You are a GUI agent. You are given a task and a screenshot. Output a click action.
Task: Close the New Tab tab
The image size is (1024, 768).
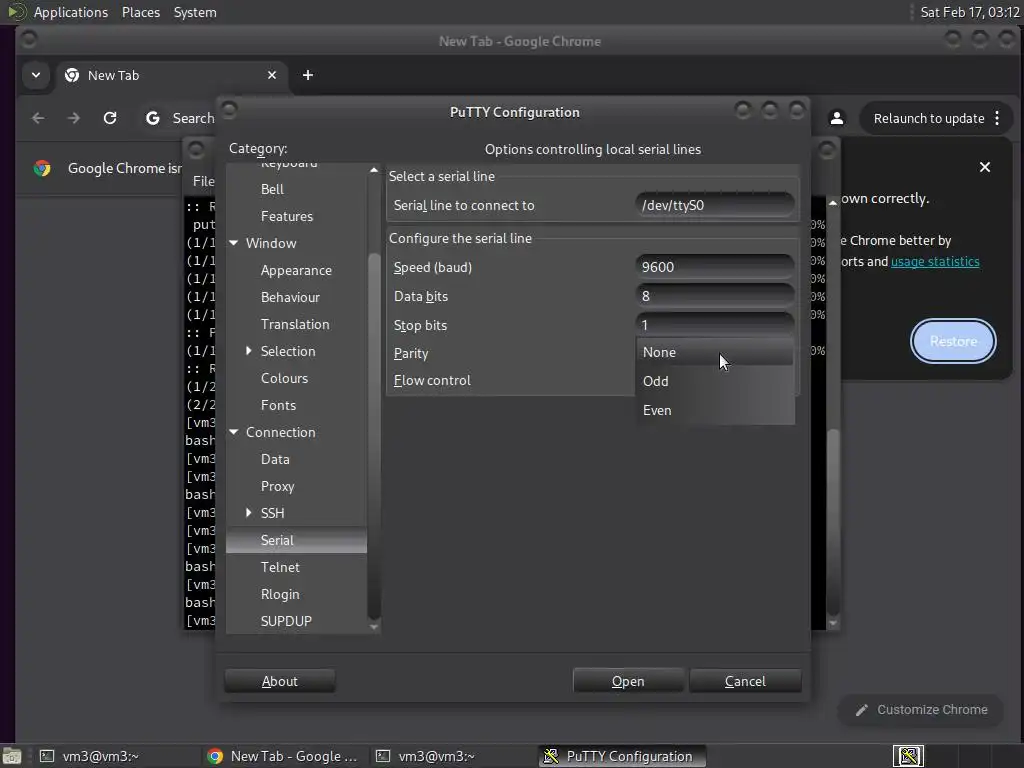[272, 75]
